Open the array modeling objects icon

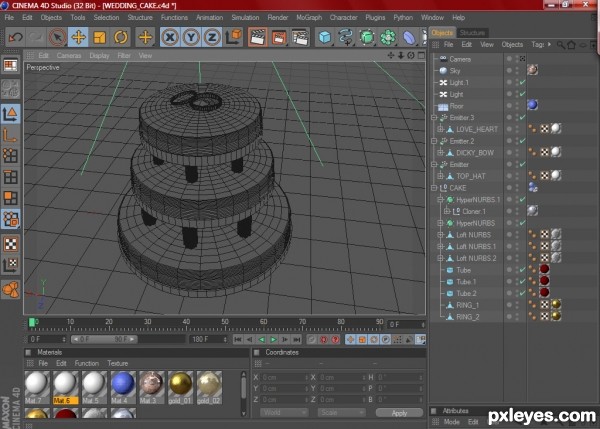[388, 37]
